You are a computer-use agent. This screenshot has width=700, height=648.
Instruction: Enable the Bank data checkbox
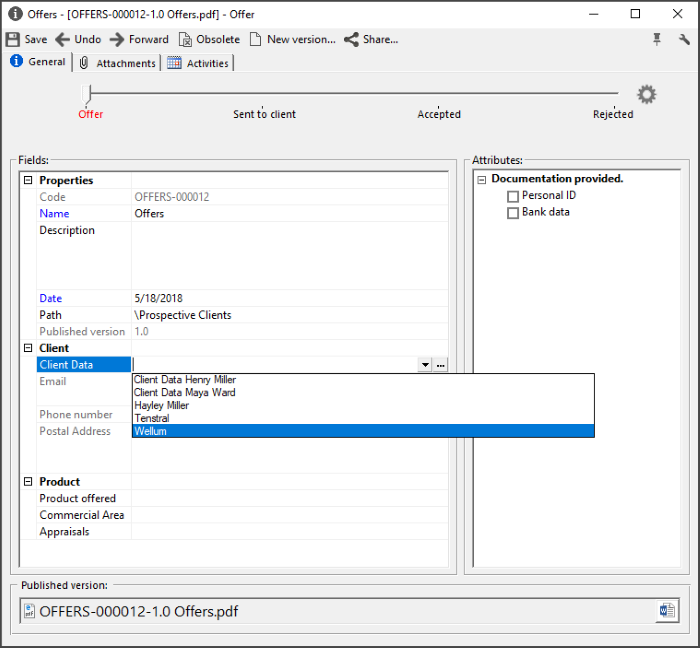[x=513, y=213]
